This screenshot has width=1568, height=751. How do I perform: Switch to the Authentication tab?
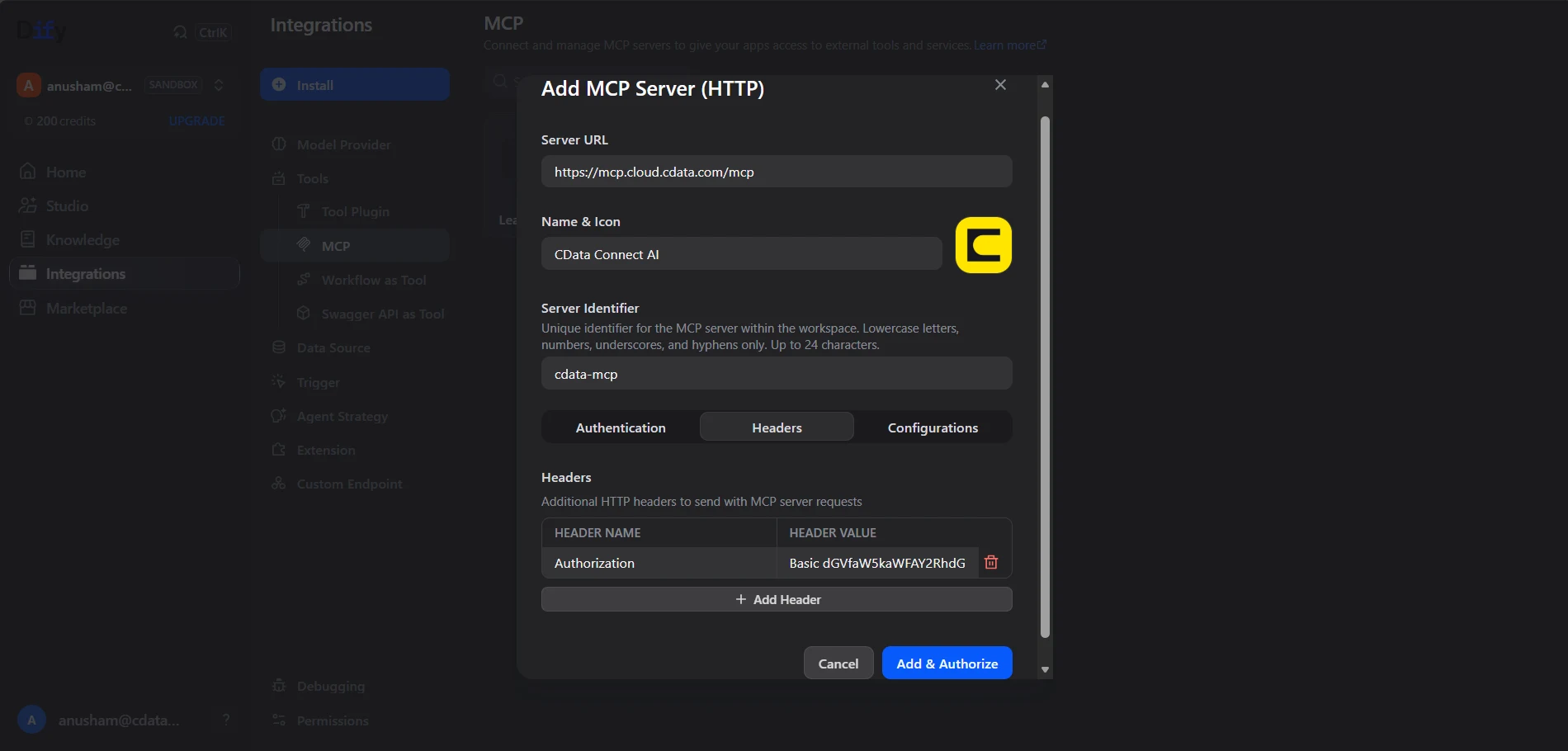[621, 427]
